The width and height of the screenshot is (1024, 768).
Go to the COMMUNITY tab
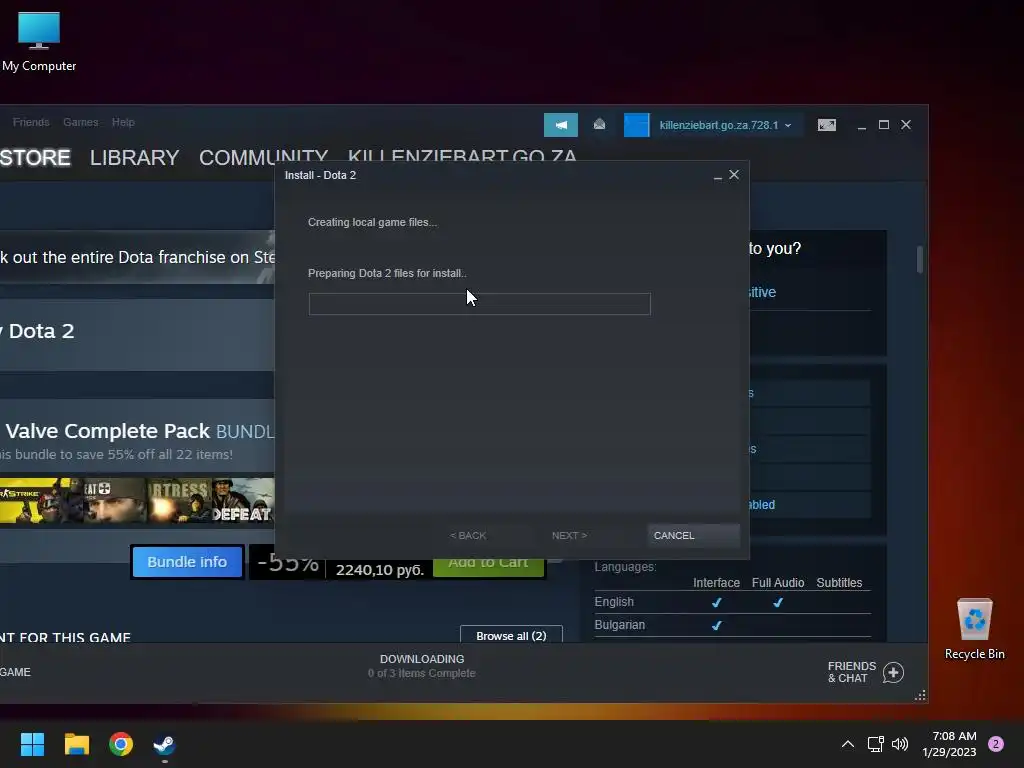263,155
